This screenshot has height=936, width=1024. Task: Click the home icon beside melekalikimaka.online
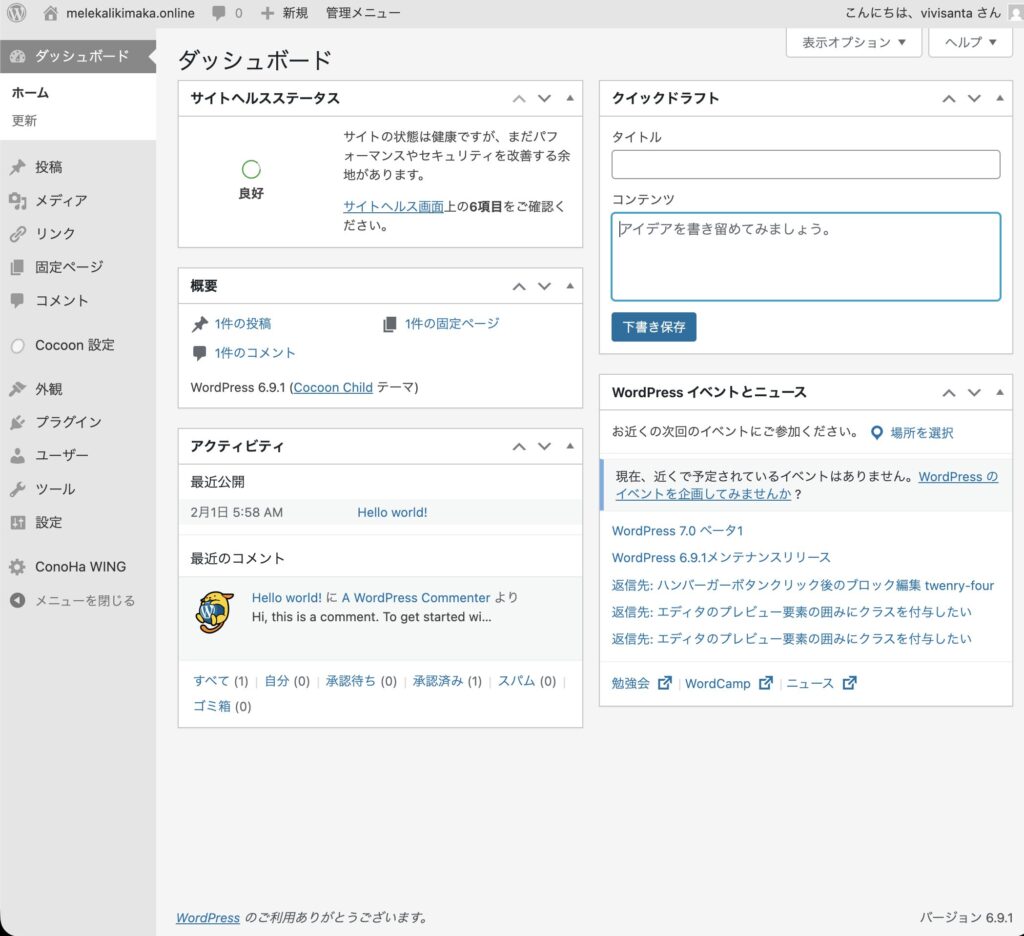[x=51, y=13]
